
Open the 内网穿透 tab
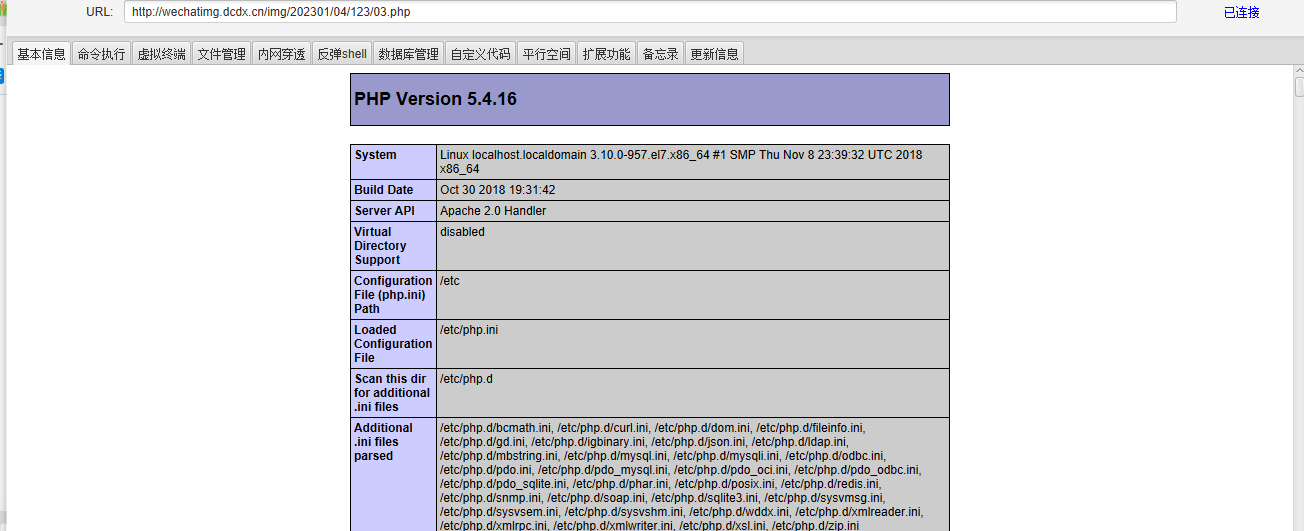click(281, 54)
